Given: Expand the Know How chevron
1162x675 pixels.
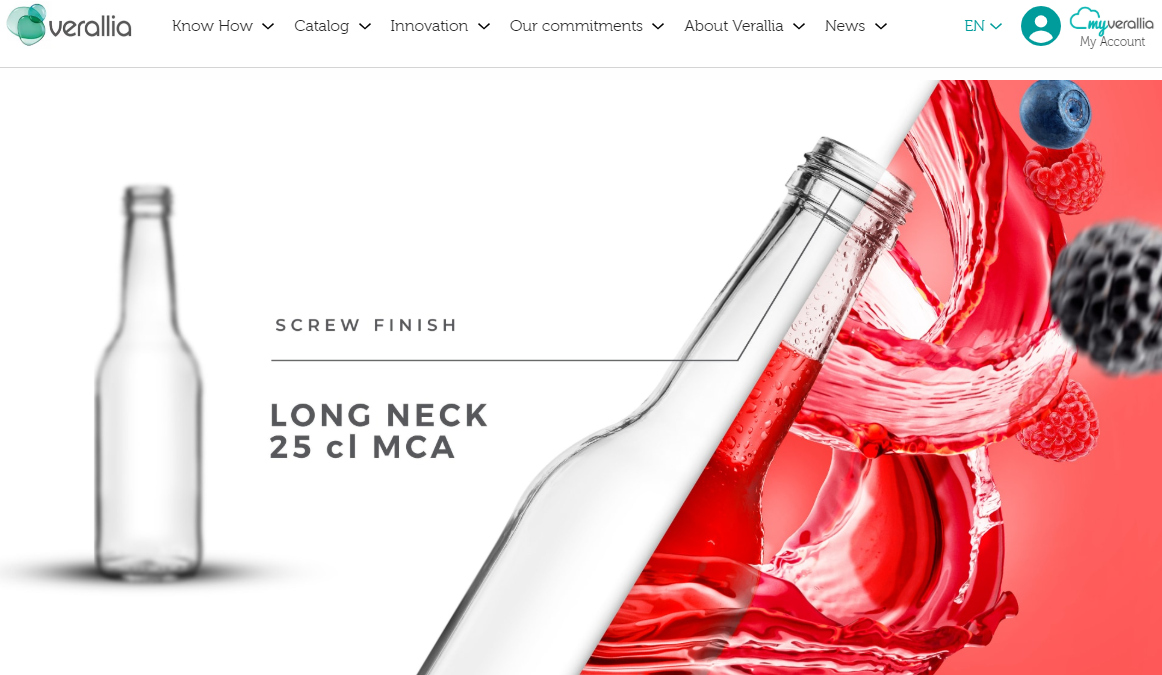Looking at the screenshot, I should click(x=268, y=27).
